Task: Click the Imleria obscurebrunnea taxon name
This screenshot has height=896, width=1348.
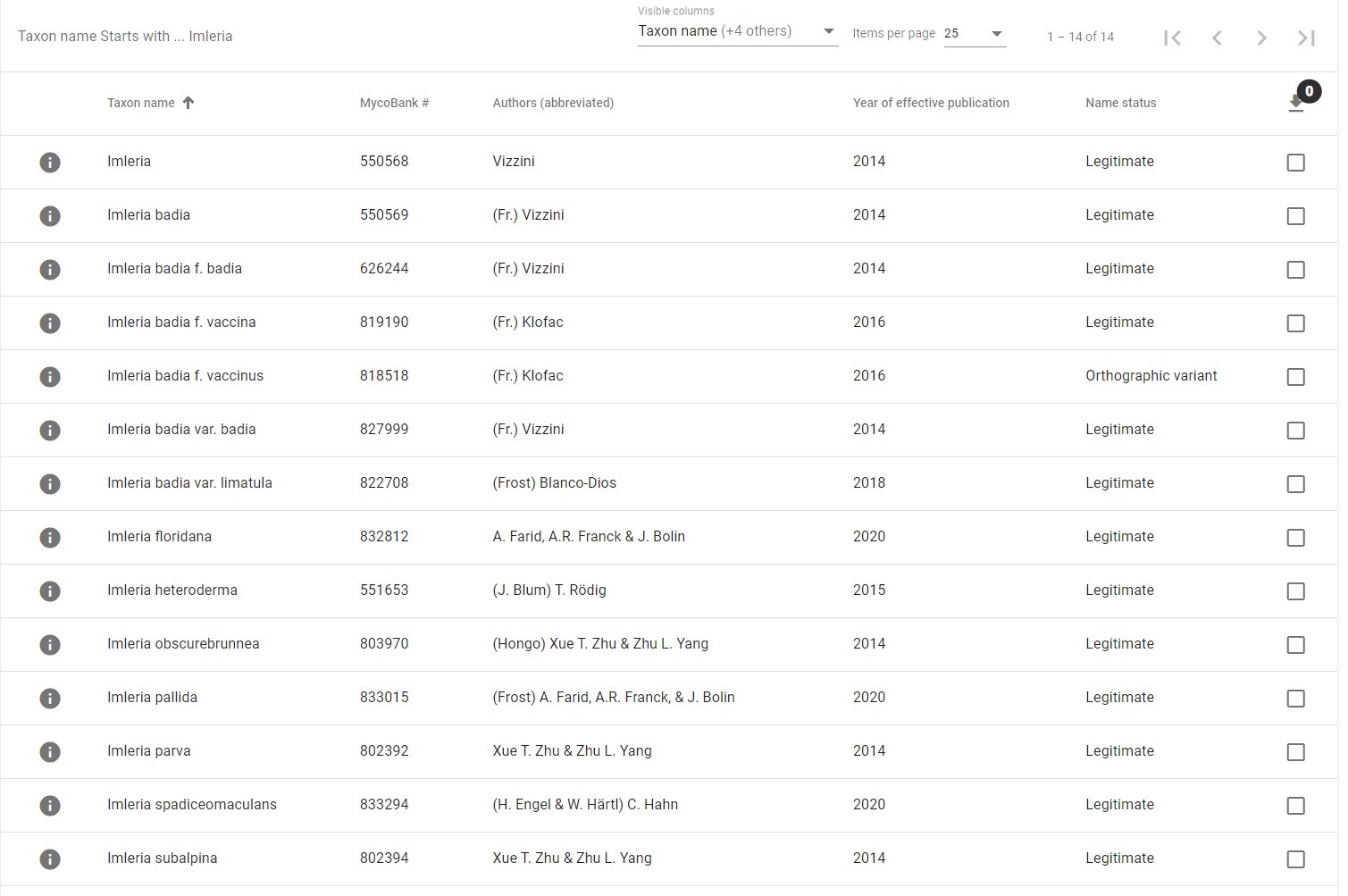Action: click(x=183, y=643)
